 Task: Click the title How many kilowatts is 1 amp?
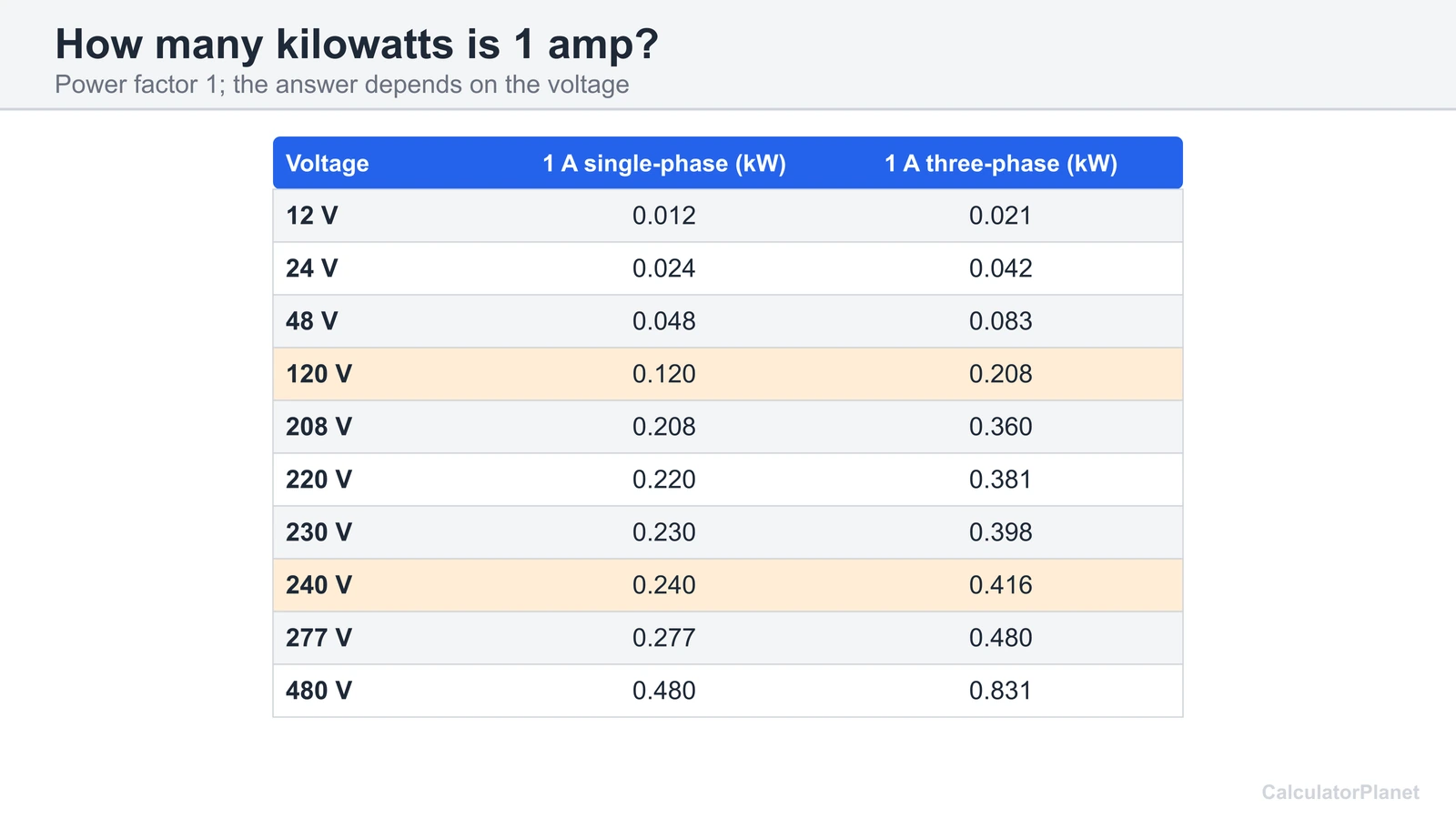click(357, 45)
